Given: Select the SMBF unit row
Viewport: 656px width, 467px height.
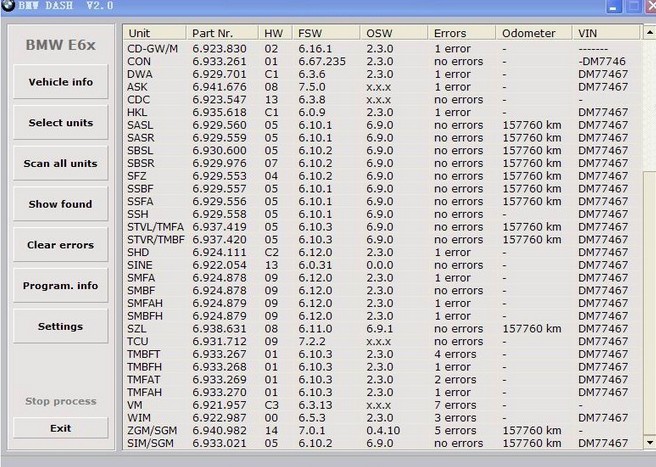Looking at the screenshot, I should point(383,290).
